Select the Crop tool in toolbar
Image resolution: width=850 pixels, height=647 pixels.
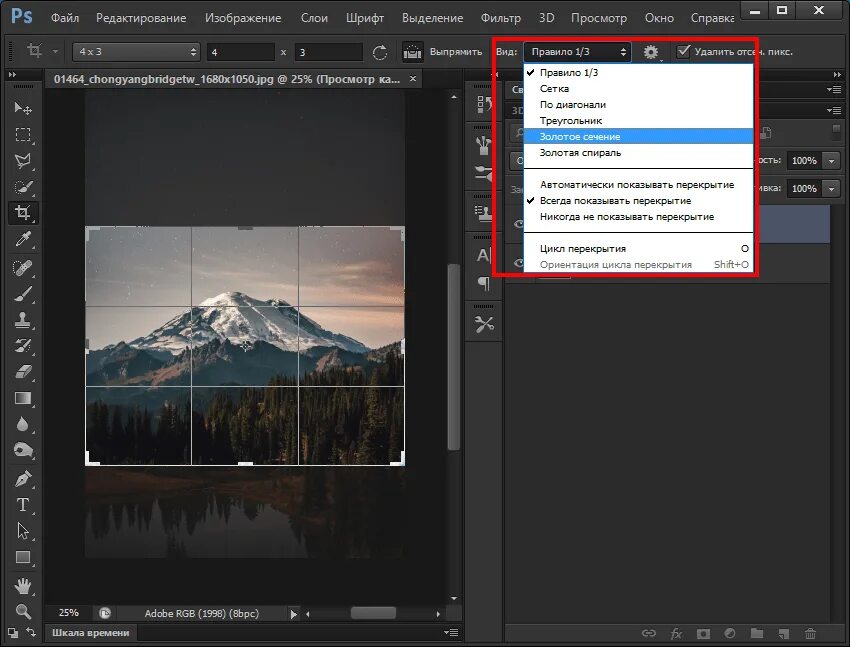tap(23, 212)
